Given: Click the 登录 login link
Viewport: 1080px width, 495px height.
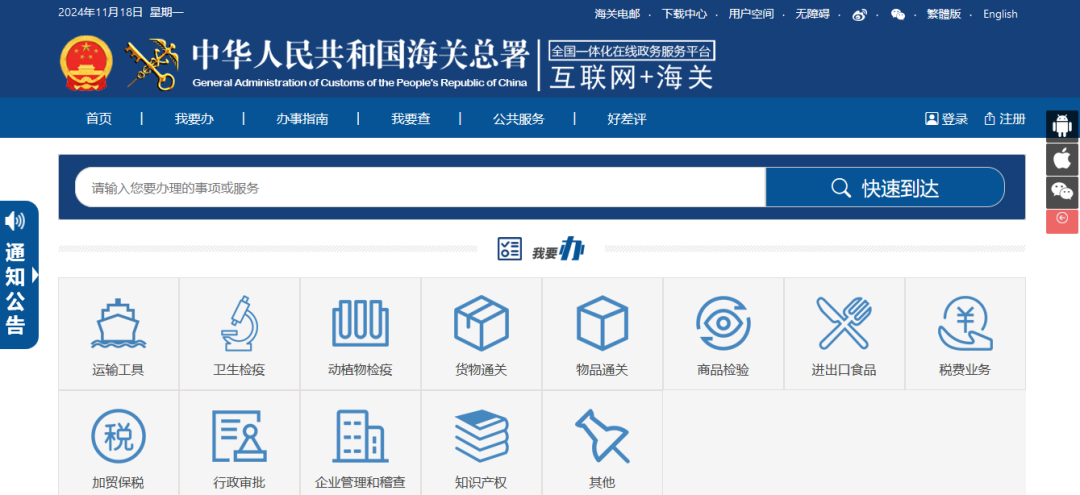Looking at the screenshot, I should click(946, 118).
